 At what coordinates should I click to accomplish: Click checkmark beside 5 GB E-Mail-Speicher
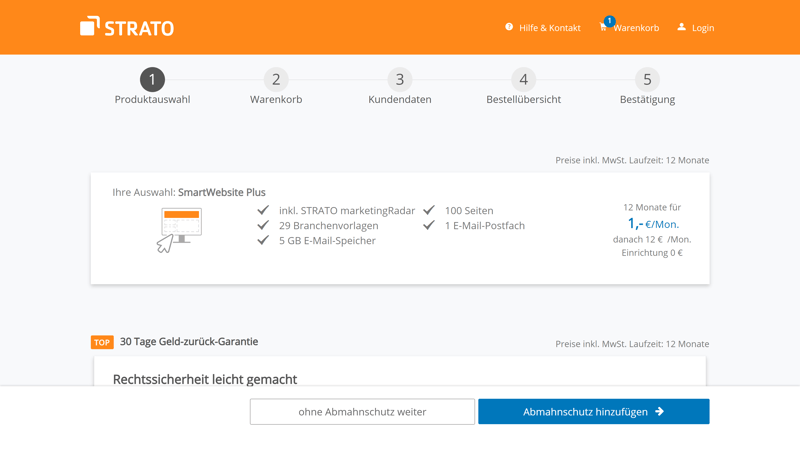coord(263,240)
